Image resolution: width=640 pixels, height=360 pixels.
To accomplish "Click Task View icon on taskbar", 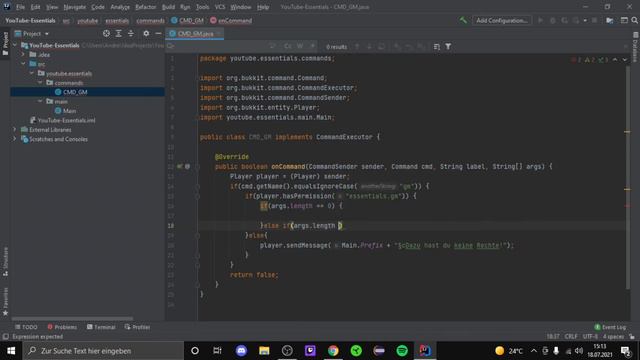I will point(217,351).
